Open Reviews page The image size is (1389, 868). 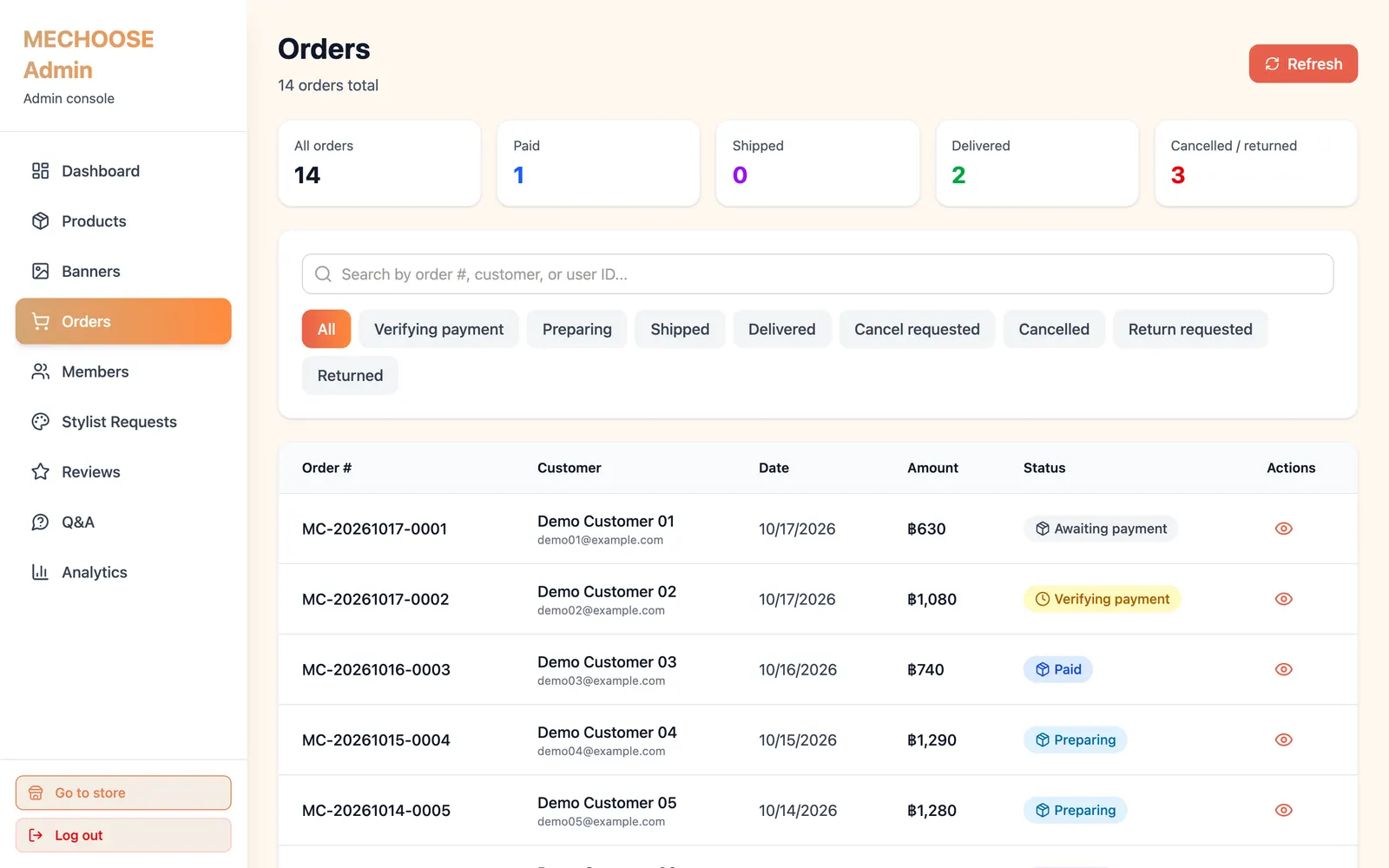point(123,472)
